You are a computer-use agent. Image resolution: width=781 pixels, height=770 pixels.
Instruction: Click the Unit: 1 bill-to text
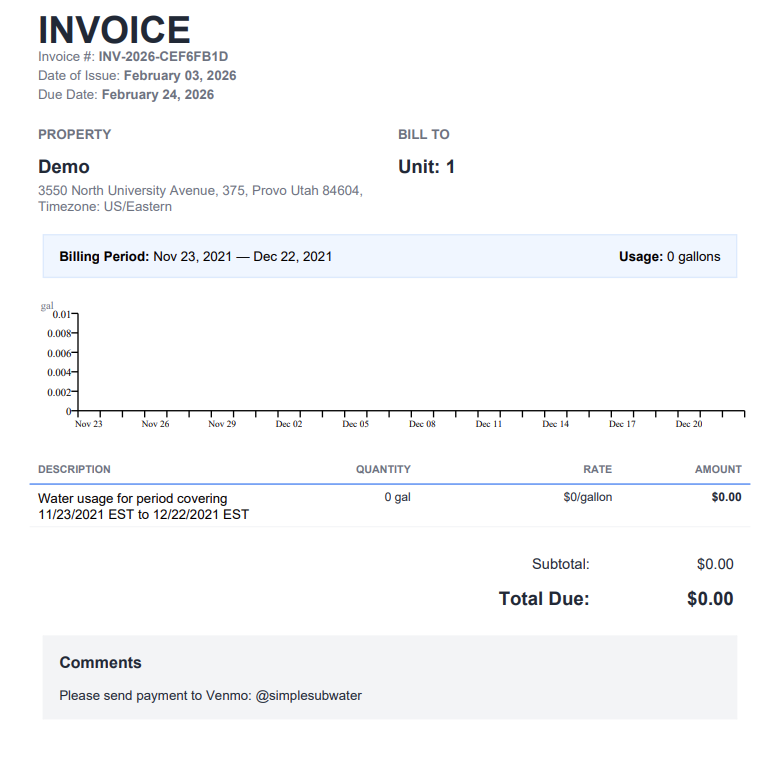[426, 167]
